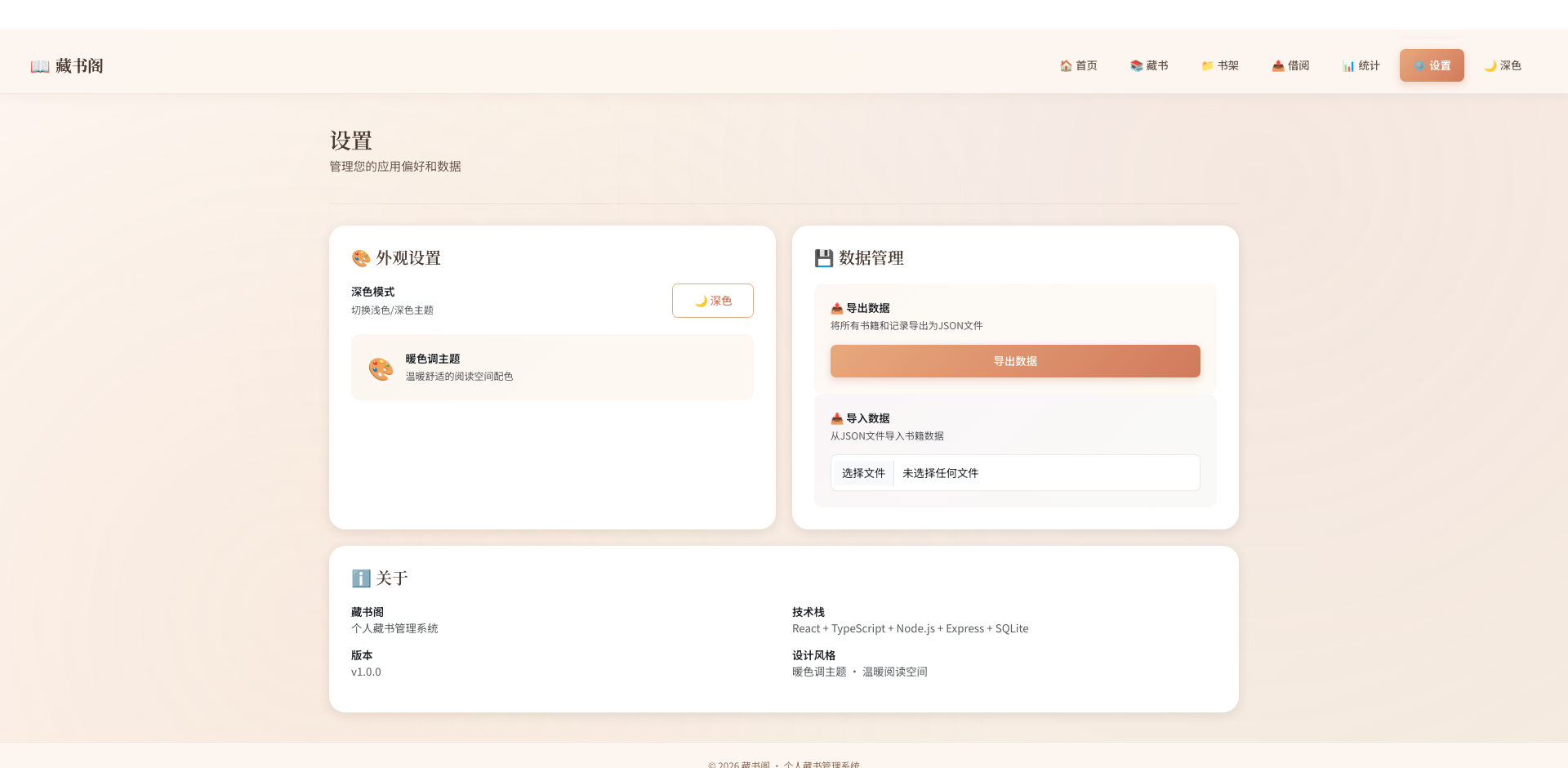Select the bookshelf icon next to 书架
This screenshot has height=768, width=1568.
(x=1207, y=65)
